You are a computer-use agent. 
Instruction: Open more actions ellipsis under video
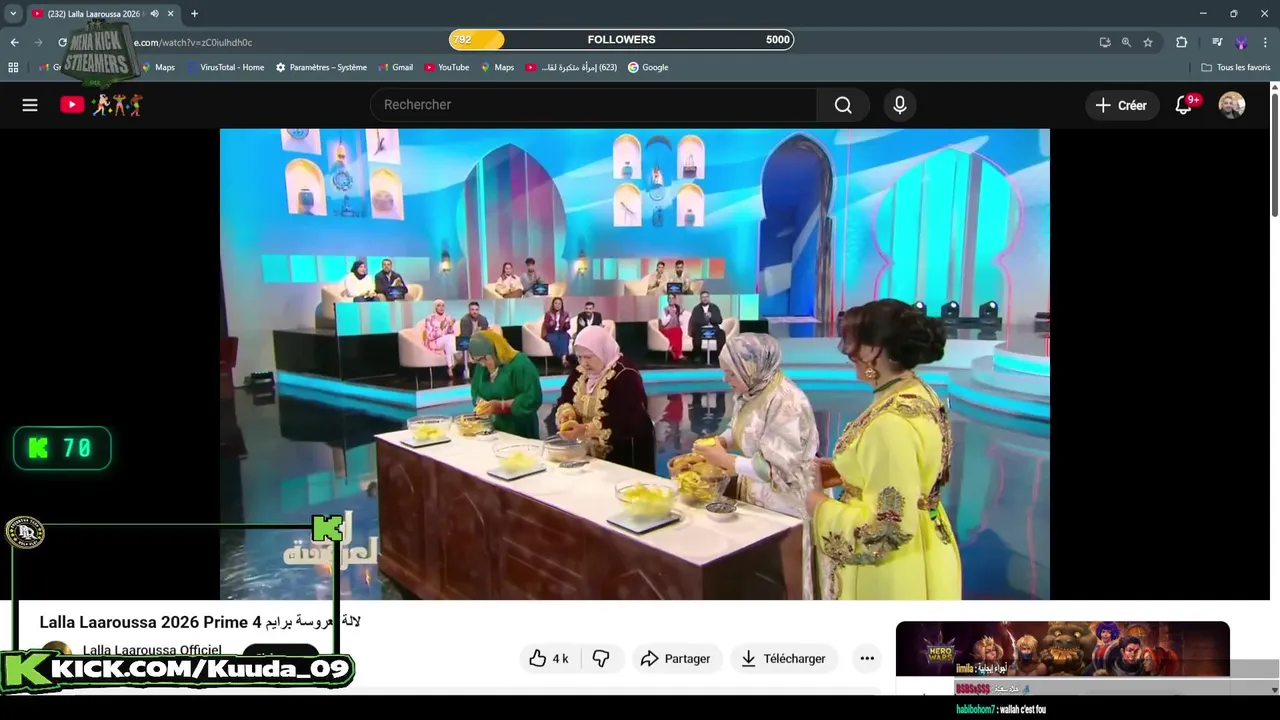click(867, 658)
